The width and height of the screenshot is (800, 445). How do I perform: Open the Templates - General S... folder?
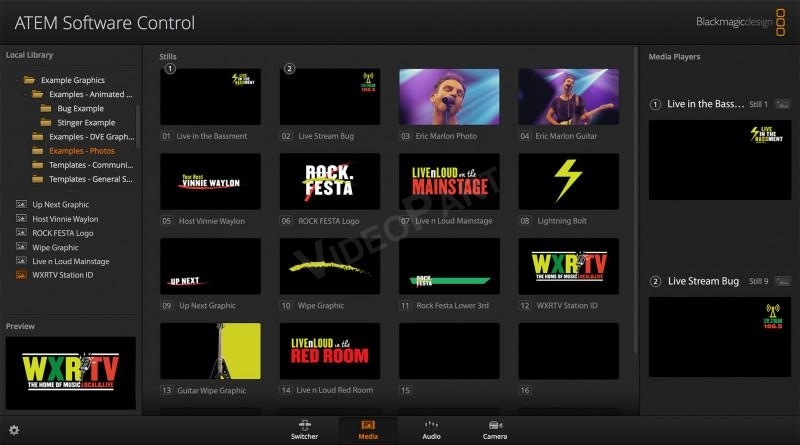click(x=83, y=179)
